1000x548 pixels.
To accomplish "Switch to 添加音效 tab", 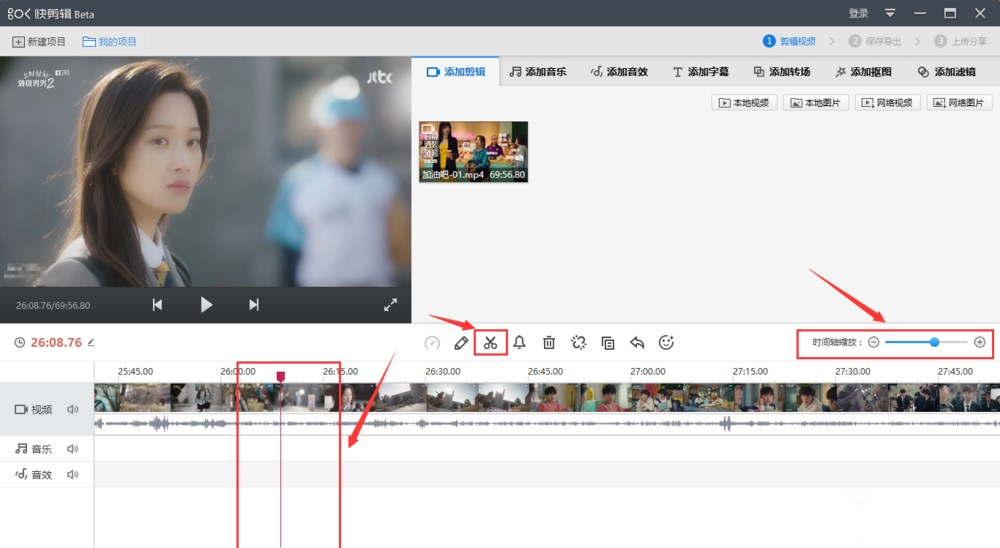I will click(x=619, y=72).
